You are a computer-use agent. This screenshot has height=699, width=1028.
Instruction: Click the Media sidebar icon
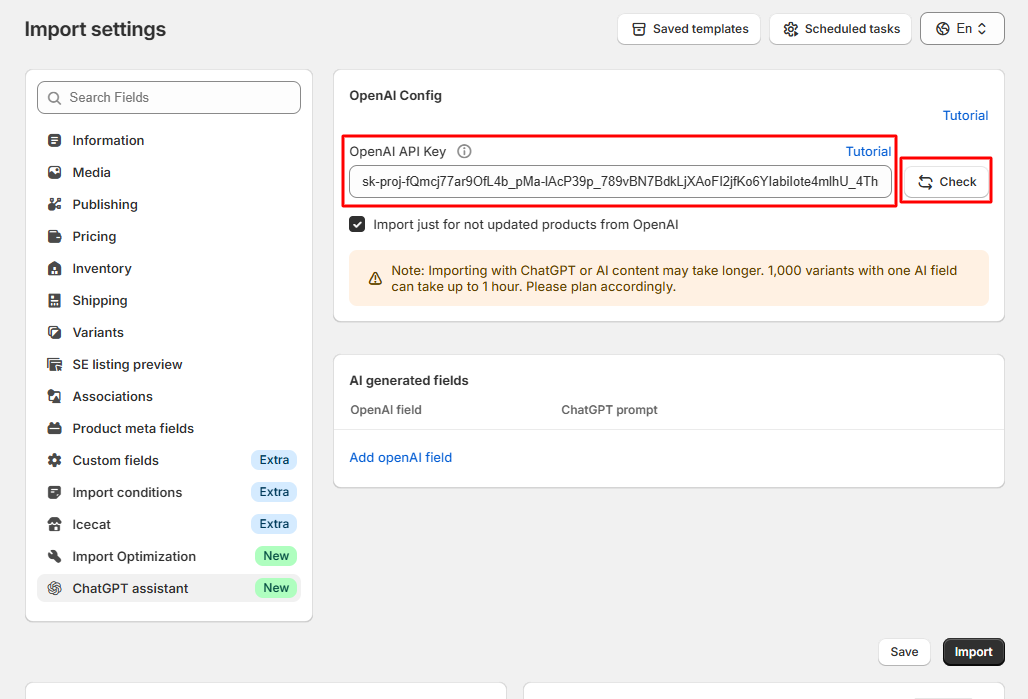pos(54,172)
